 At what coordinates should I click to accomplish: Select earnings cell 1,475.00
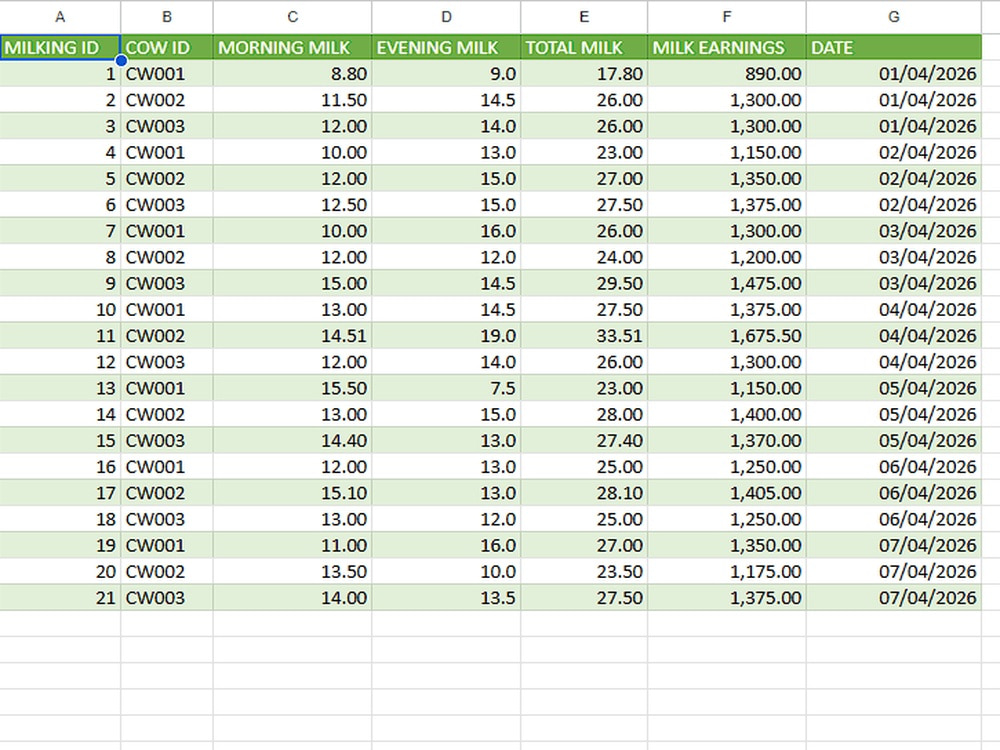pos(726,283)
